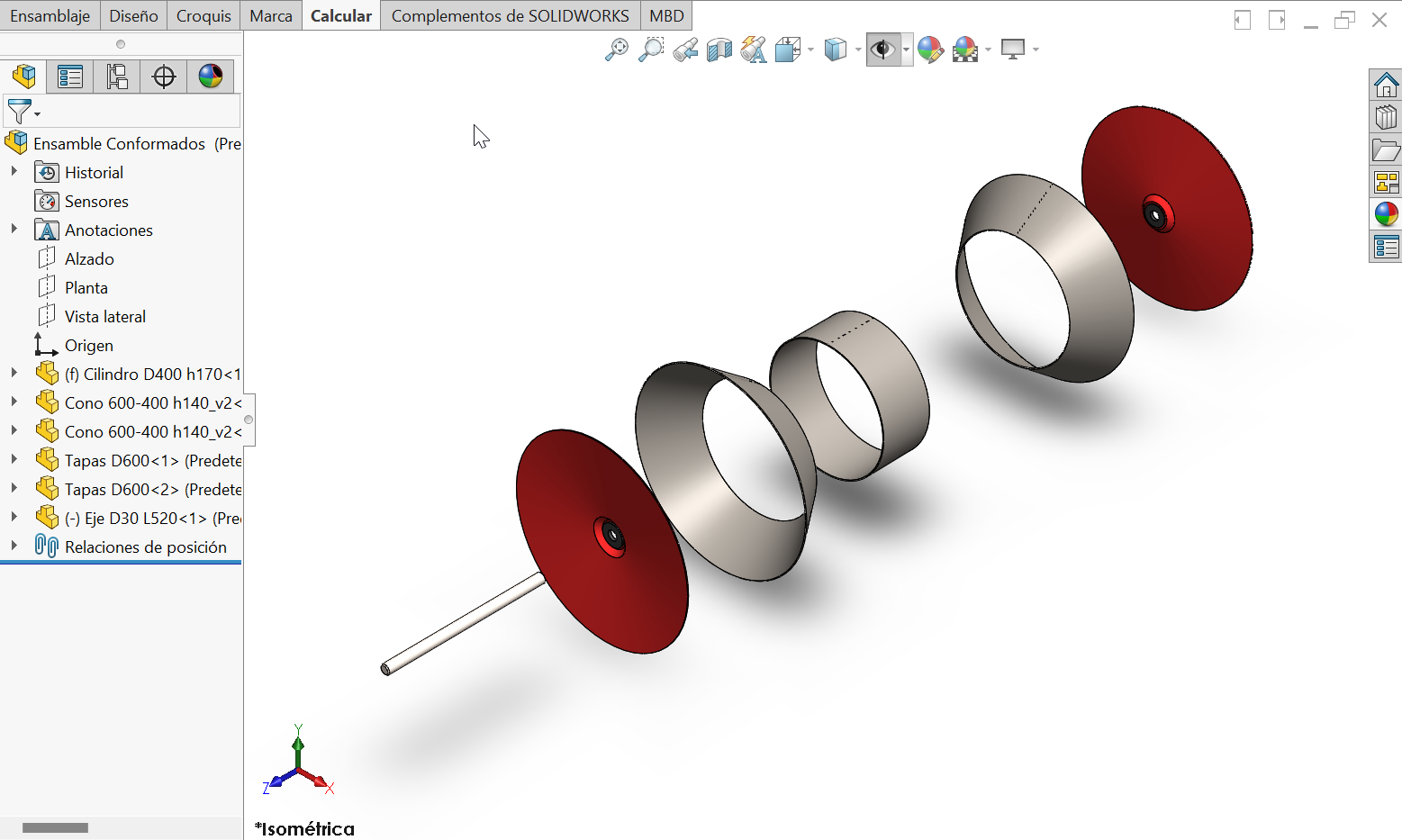Click the Display Style cube icon
This screenshot has width=1402, height=840.
click(x=836, y=50)
